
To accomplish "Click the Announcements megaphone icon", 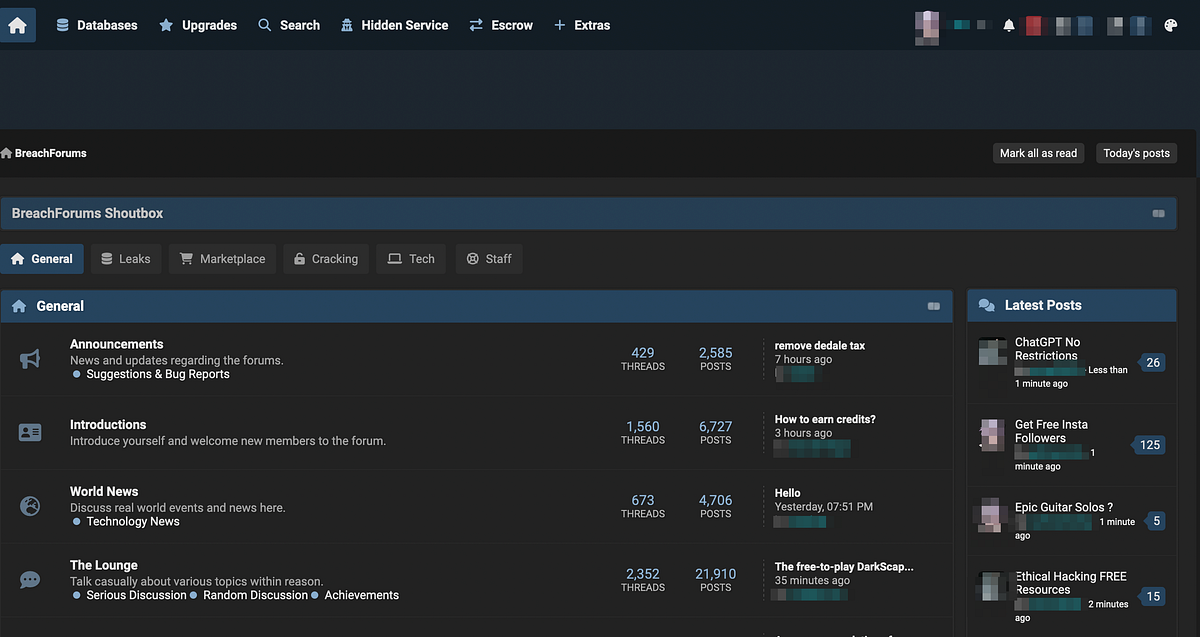I will pyautogui.click(x=30, y=359).
